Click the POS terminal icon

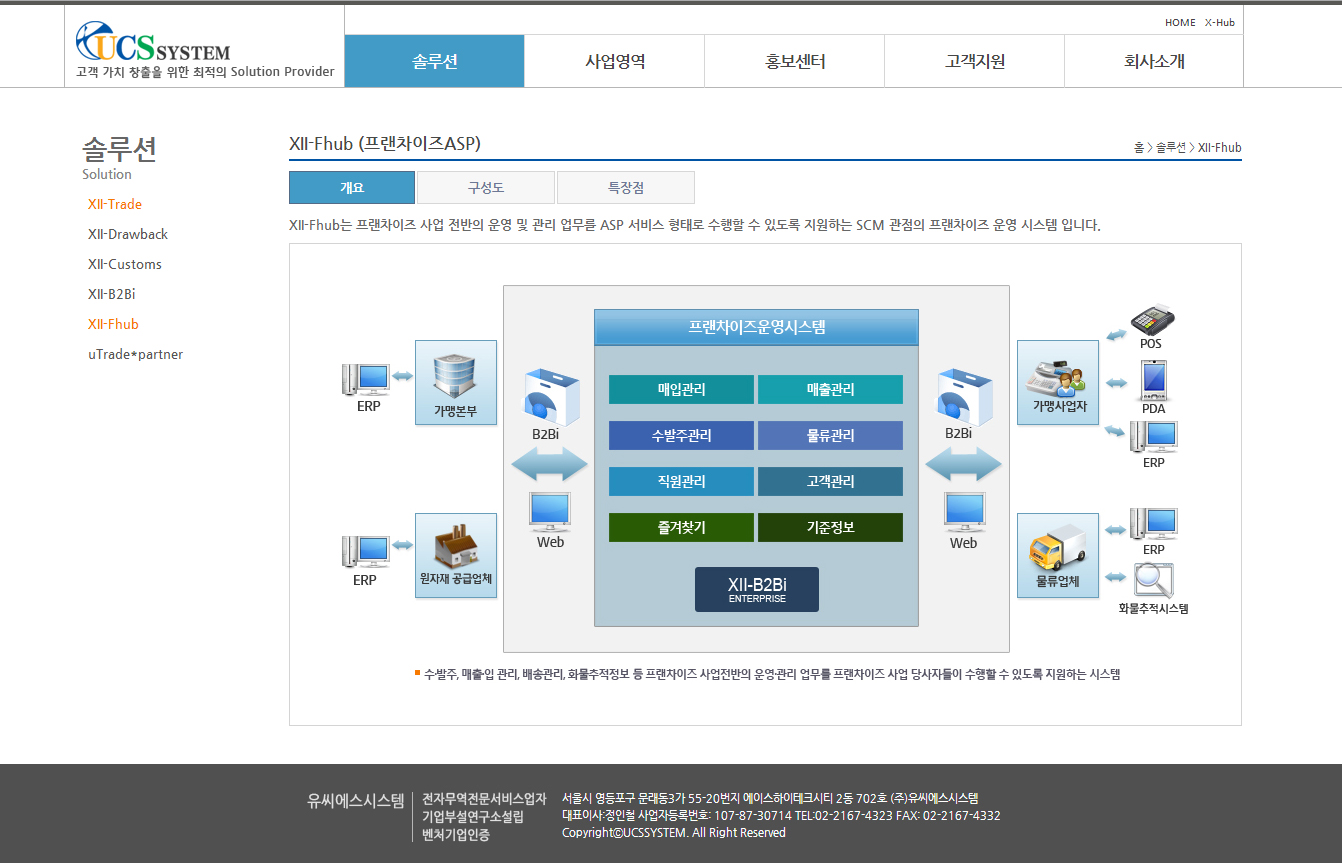[1152, 321]
